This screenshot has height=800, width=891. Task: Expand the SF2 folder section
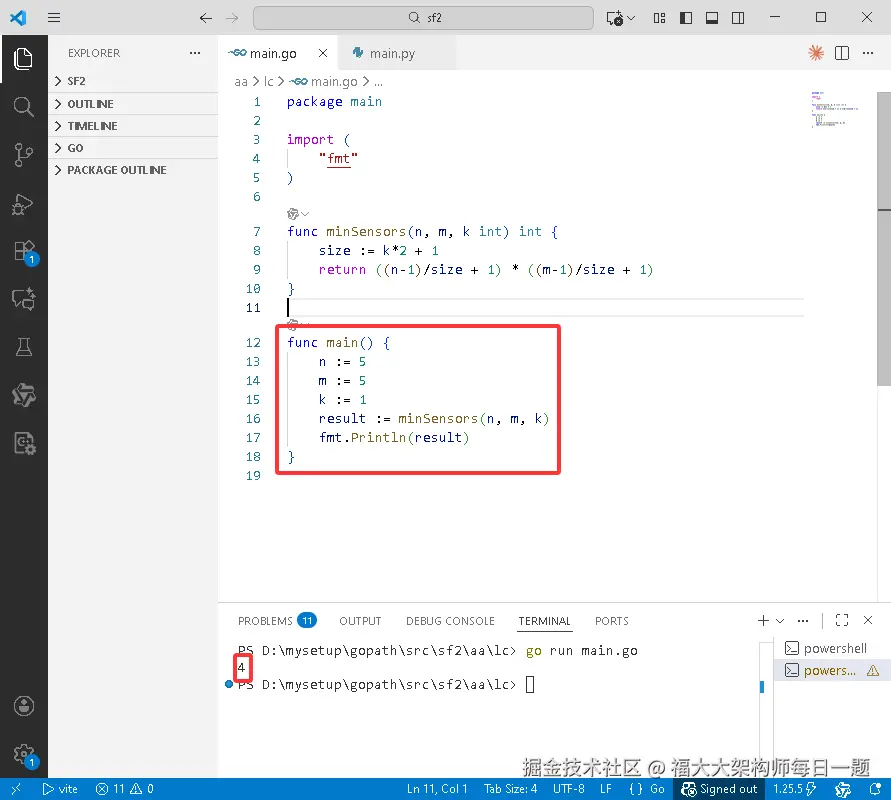133,81
